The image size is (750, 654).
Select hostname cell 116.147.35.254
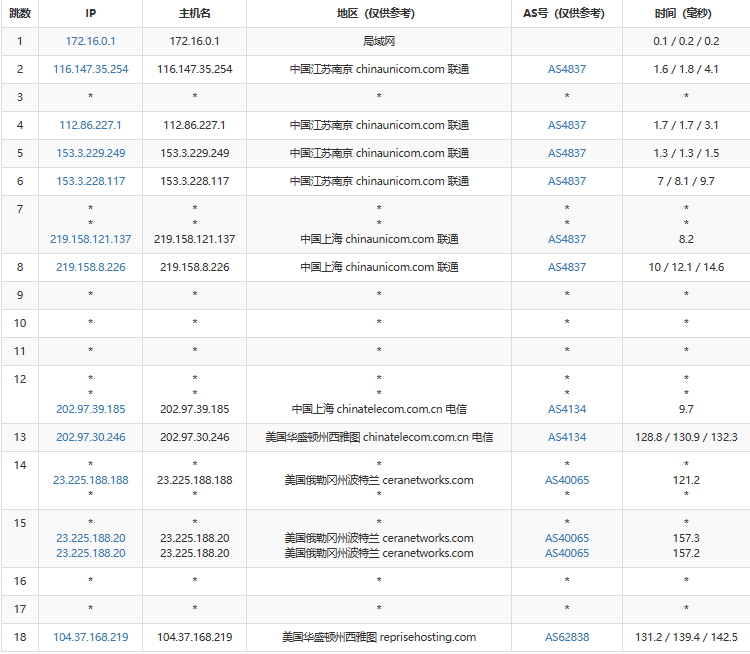pyautogui.click(x=195, y=69)
